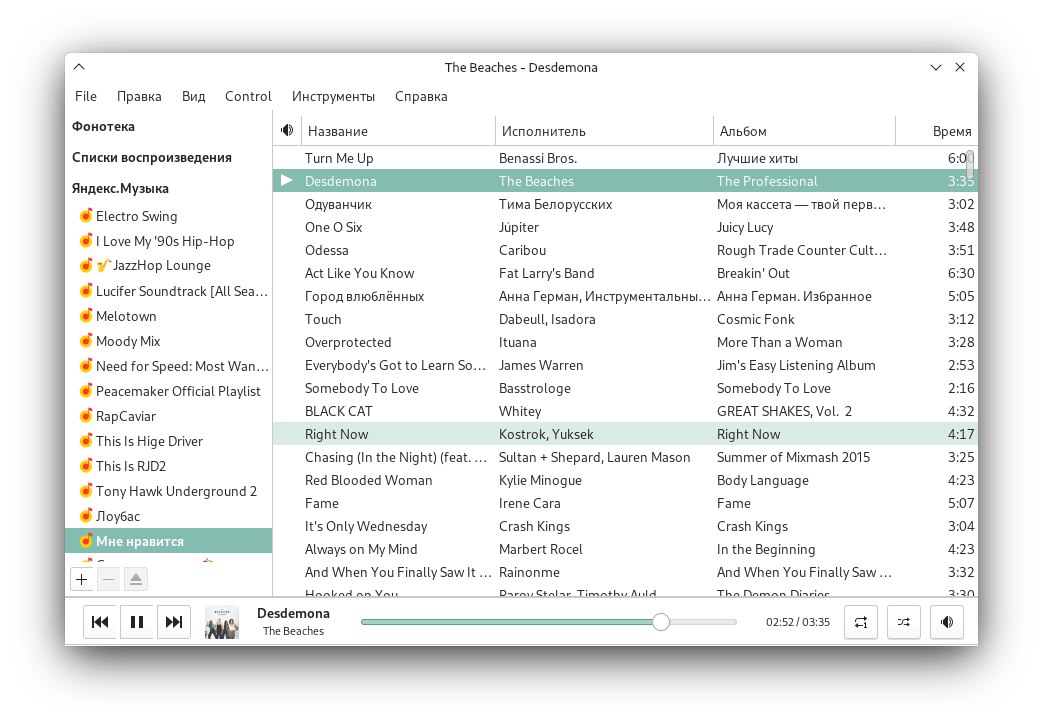This screenshot has height=723, width=1043.
Task: Open the Справка menu
Action: pos(421,96)
